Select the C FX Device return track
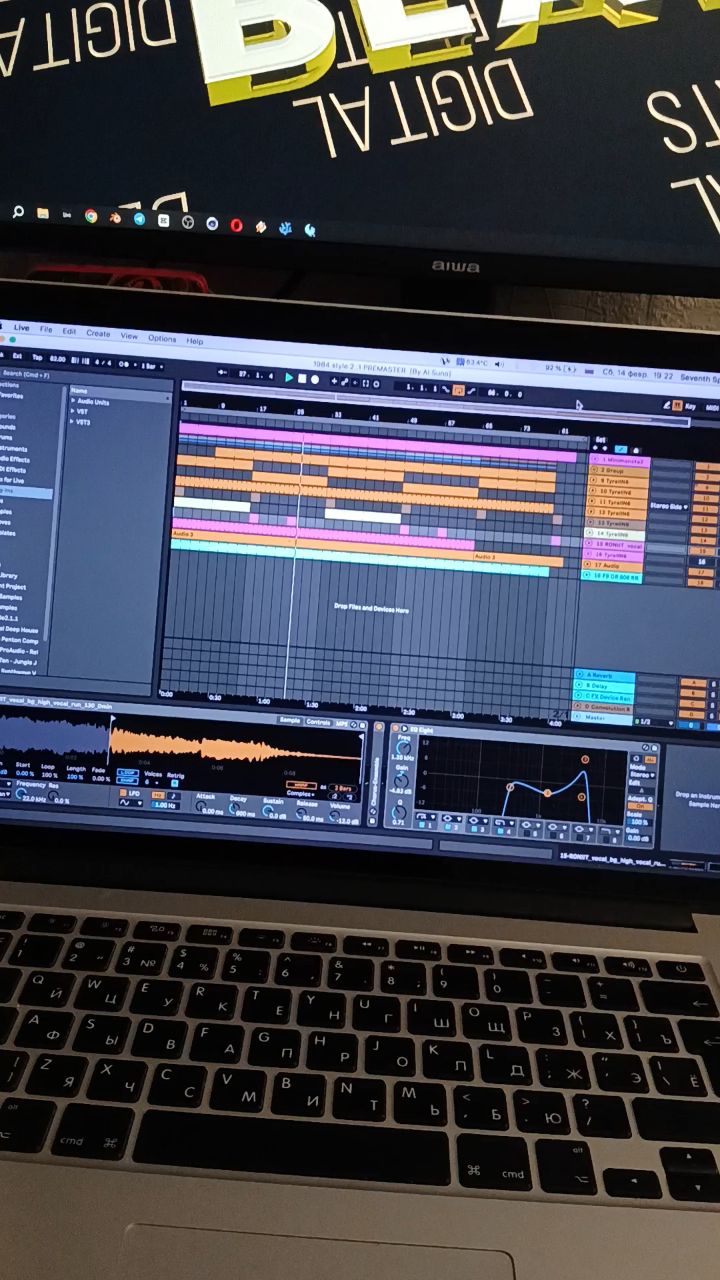720x1280 pixels. click(x=603, y=698)
